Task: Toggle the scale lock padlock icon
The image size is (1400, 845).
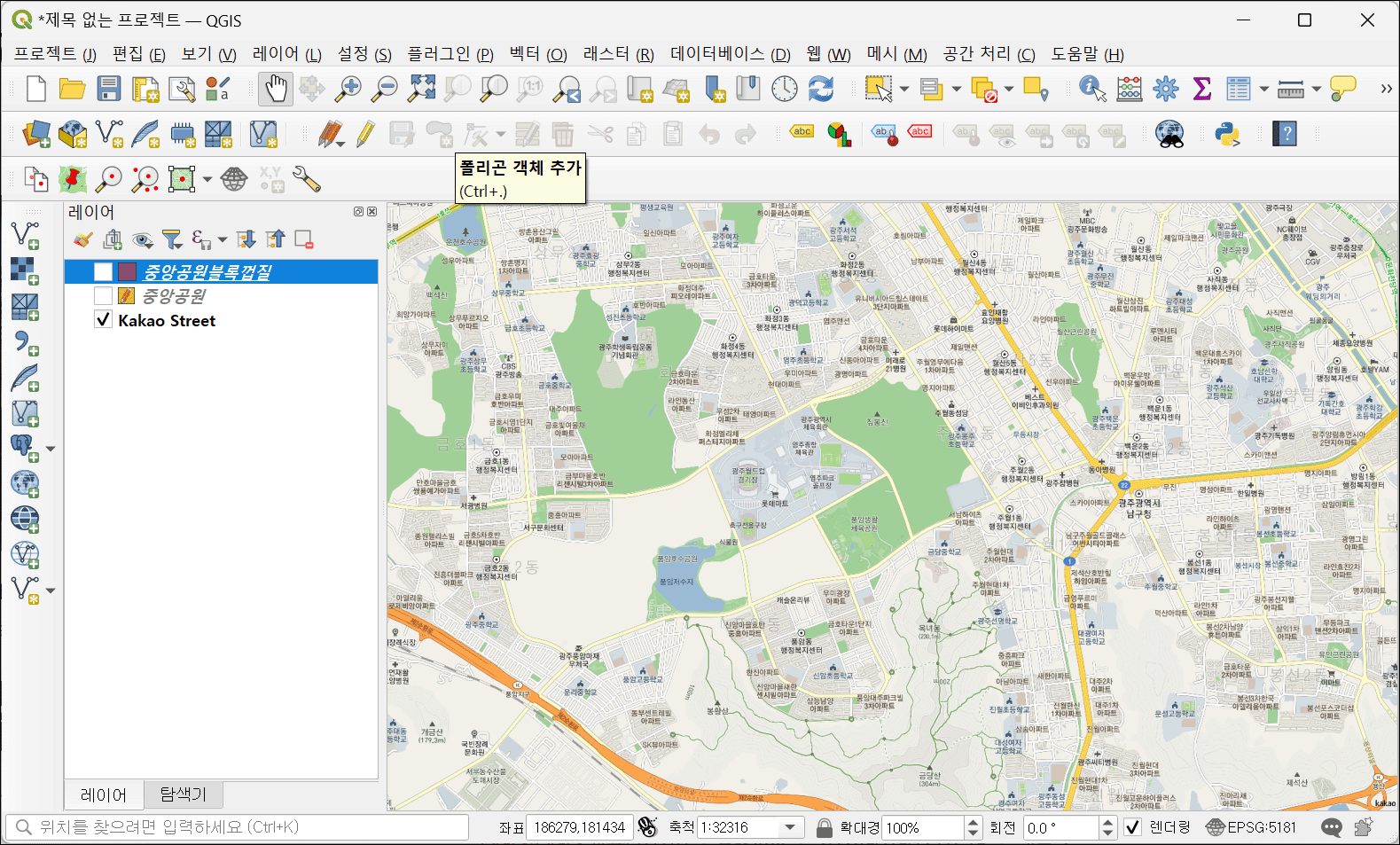Action: (824, 827)
